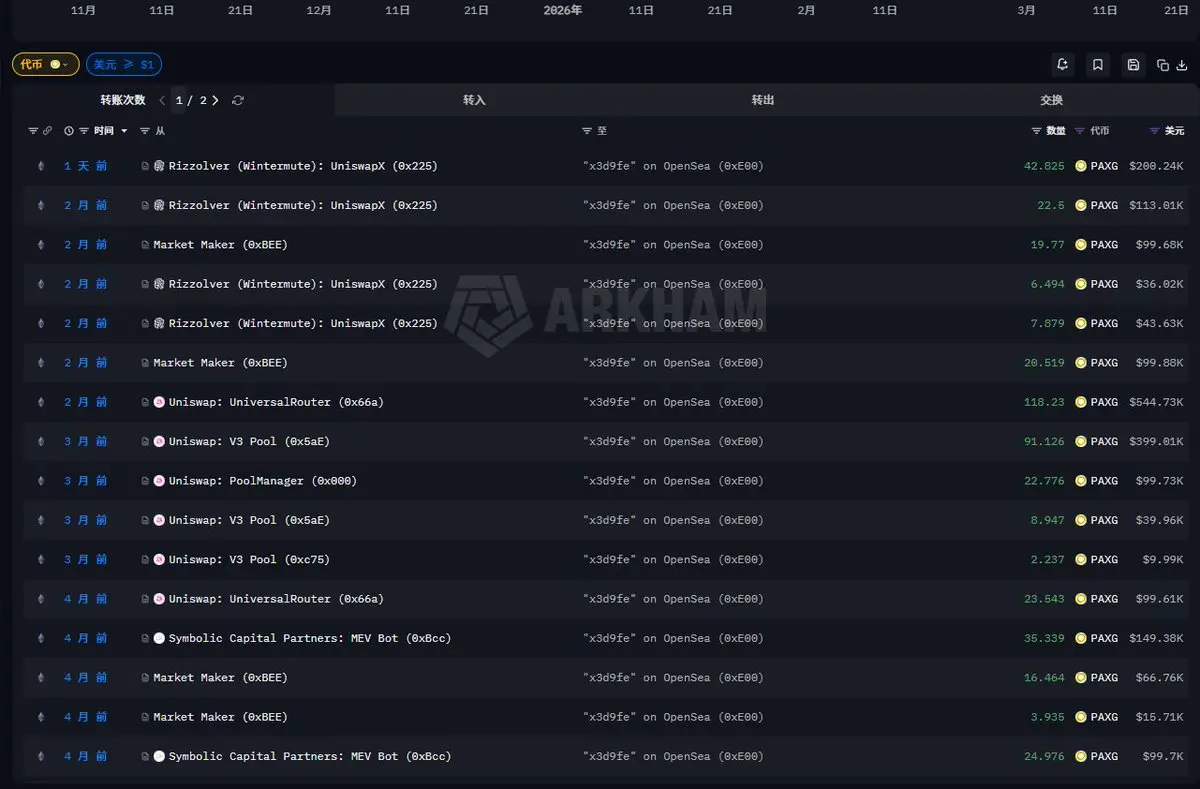The height and width of the screenshot is (789, 1200).
Task: Sort by the 数量 column header
Action: coord(1055,131)
